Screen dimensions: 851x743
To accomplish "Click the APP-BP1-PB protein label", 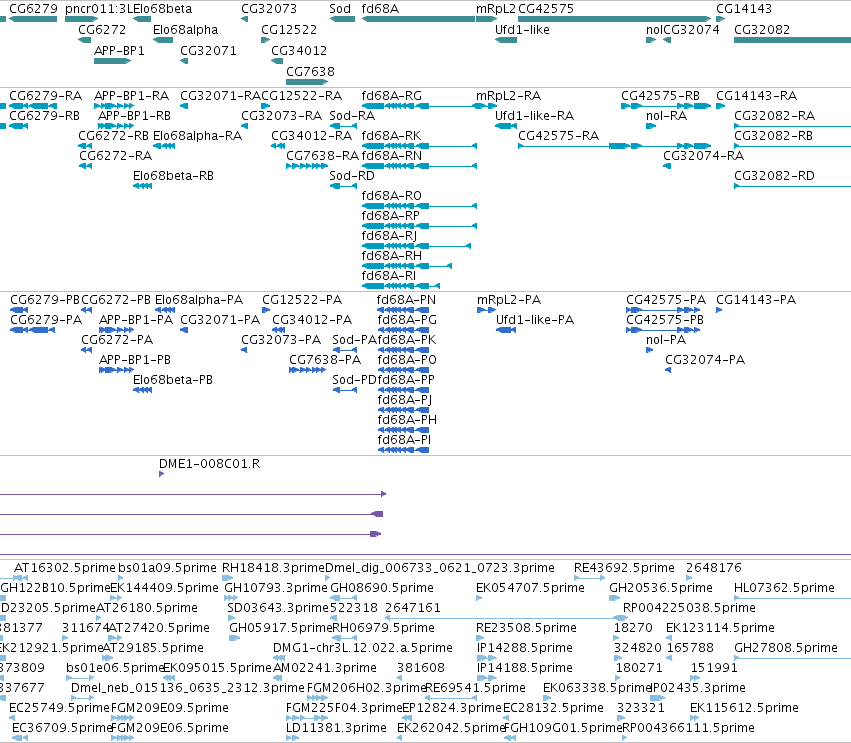I will coord(135,360).
